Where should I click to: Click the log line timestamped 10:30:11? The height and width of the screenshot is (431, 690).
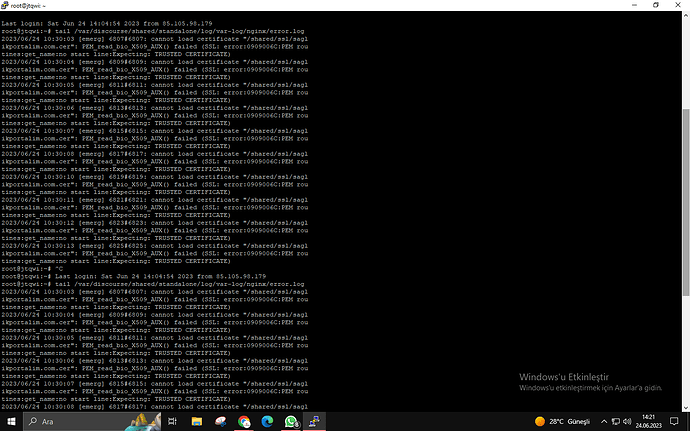click(x=154, y=200)
